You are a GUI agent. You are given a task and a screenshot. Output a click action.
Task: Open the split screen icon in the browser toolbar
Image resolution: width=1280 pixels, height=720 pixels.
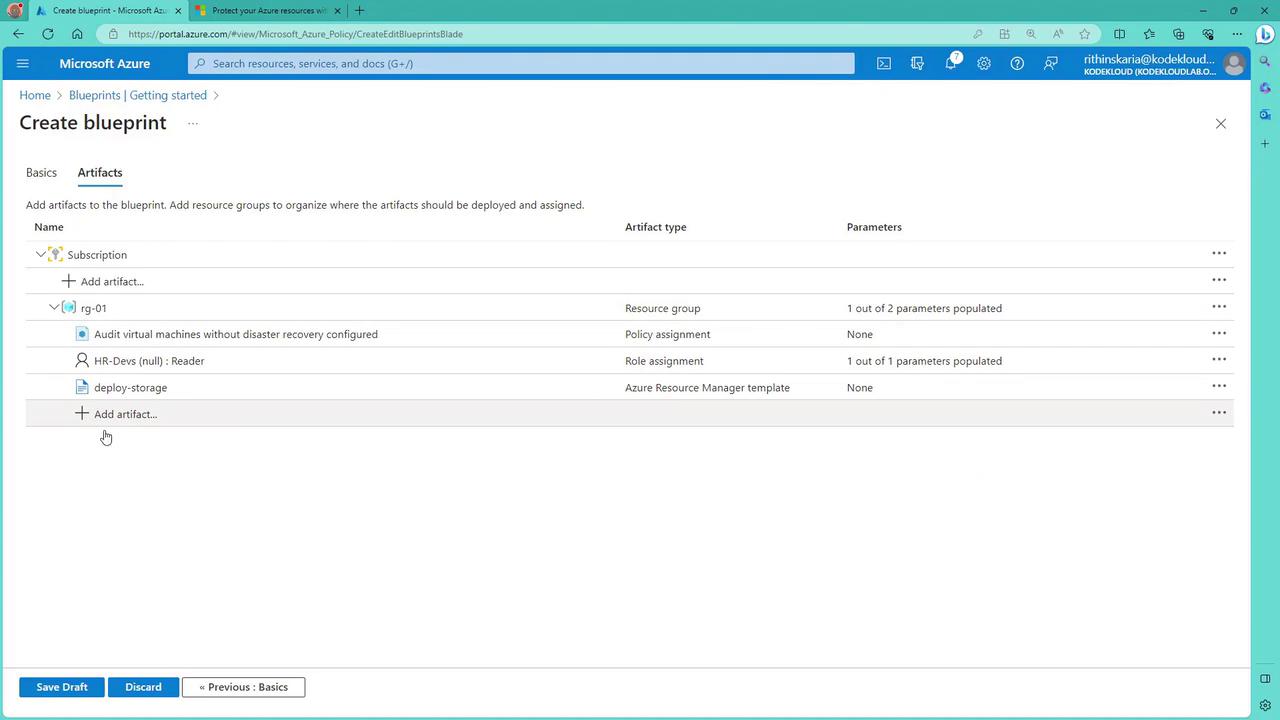tap(1119, 34)
